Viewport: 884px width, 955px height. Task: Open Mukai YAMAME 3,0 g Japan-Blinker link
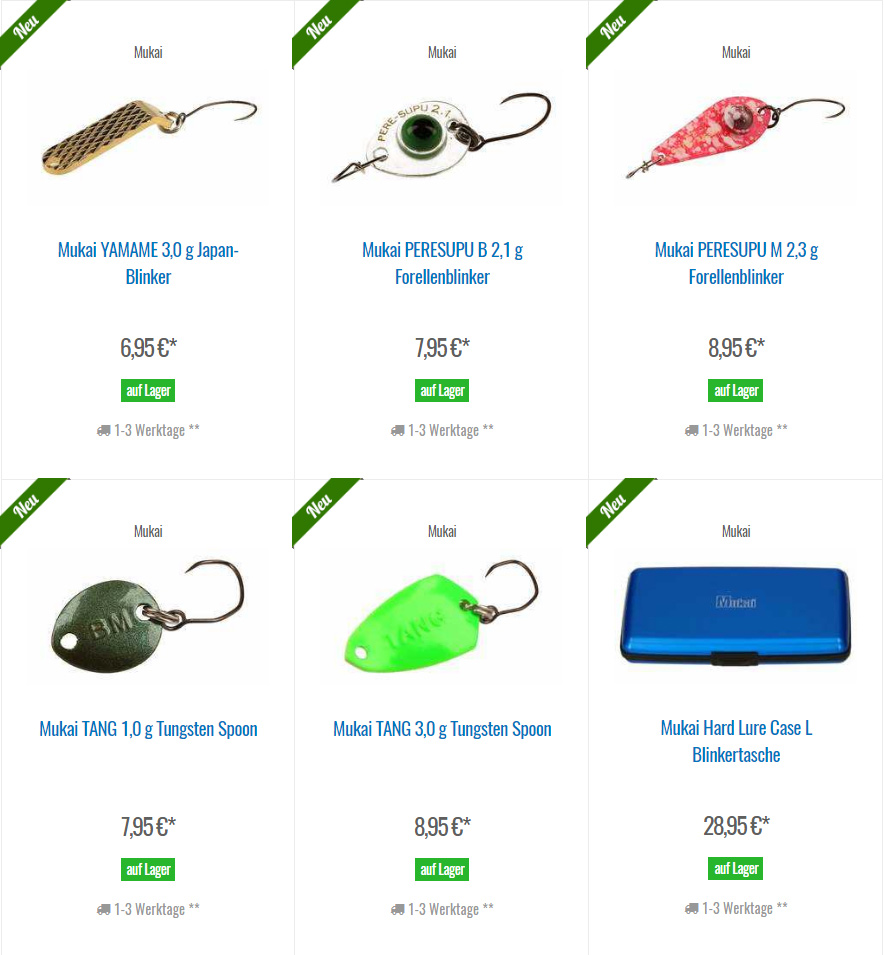148,263
